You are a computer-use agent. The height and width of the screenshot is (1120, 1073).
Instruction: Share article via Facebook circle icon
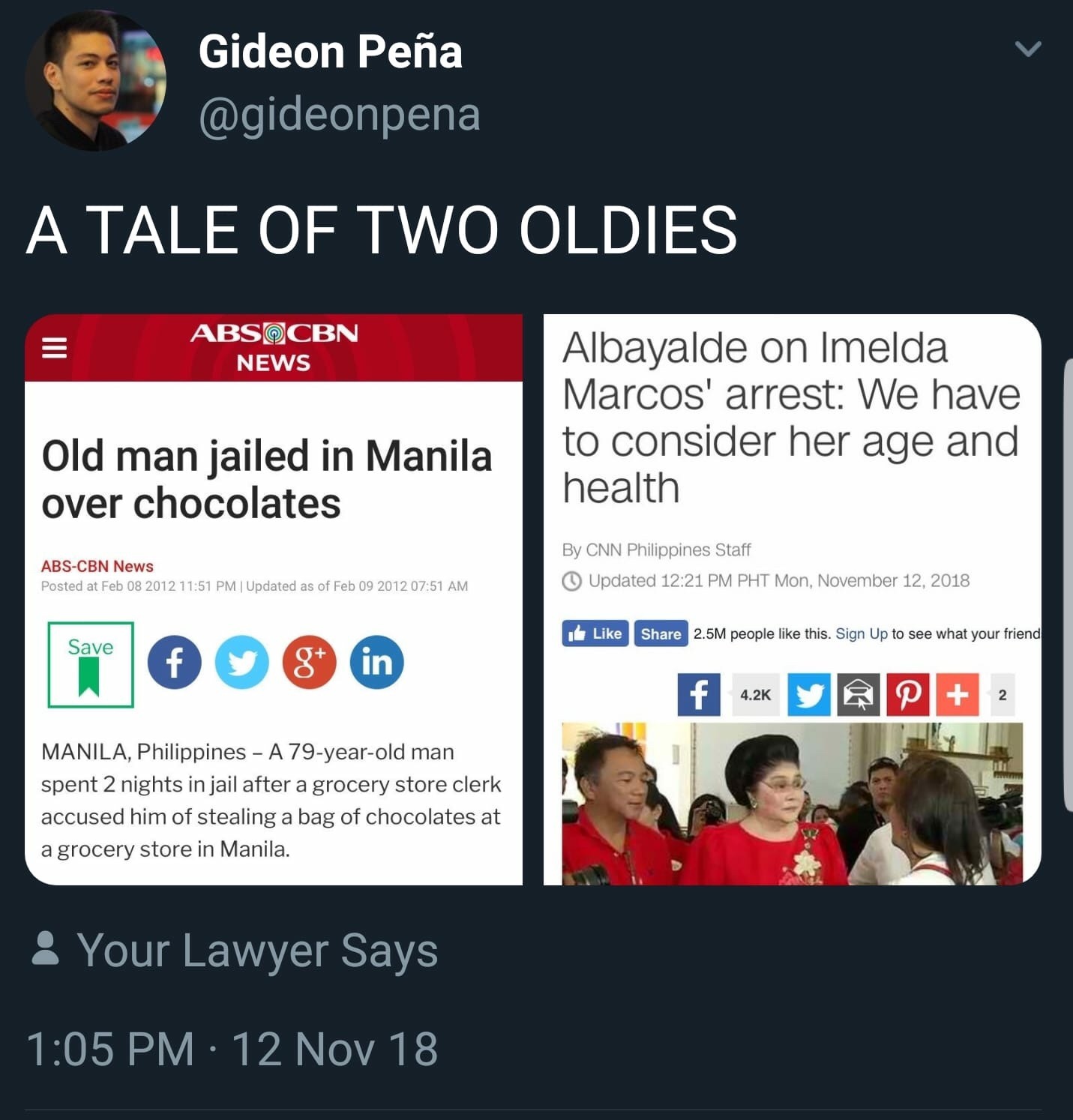coord(174,663)
